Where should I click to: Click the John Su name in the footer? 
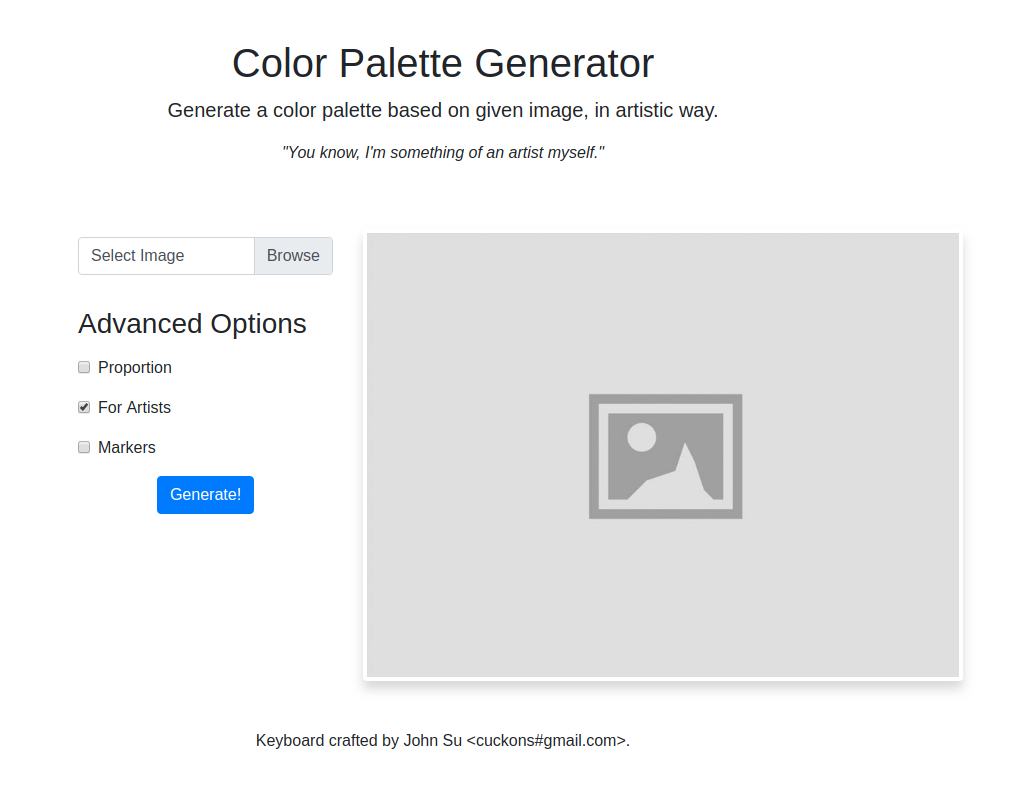pos(432,740)
